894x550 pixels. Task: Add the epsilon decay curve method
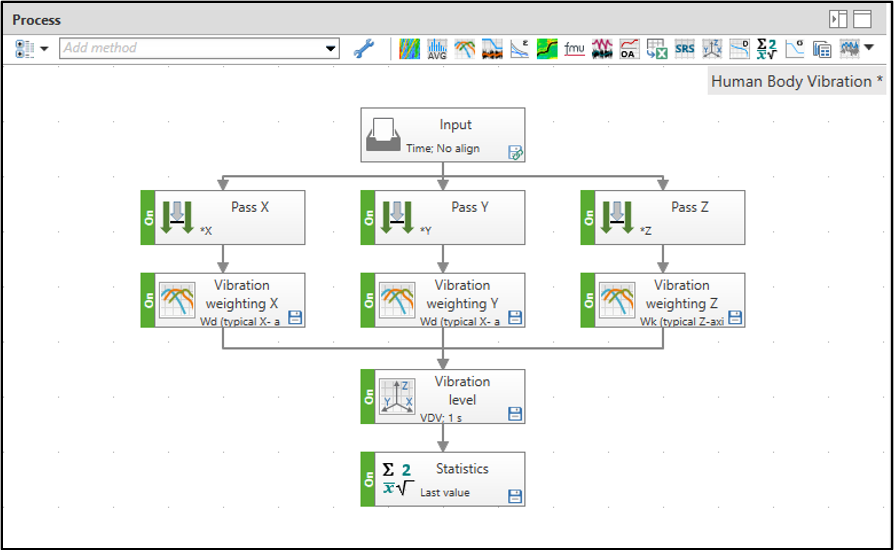(x=519, y=49)
